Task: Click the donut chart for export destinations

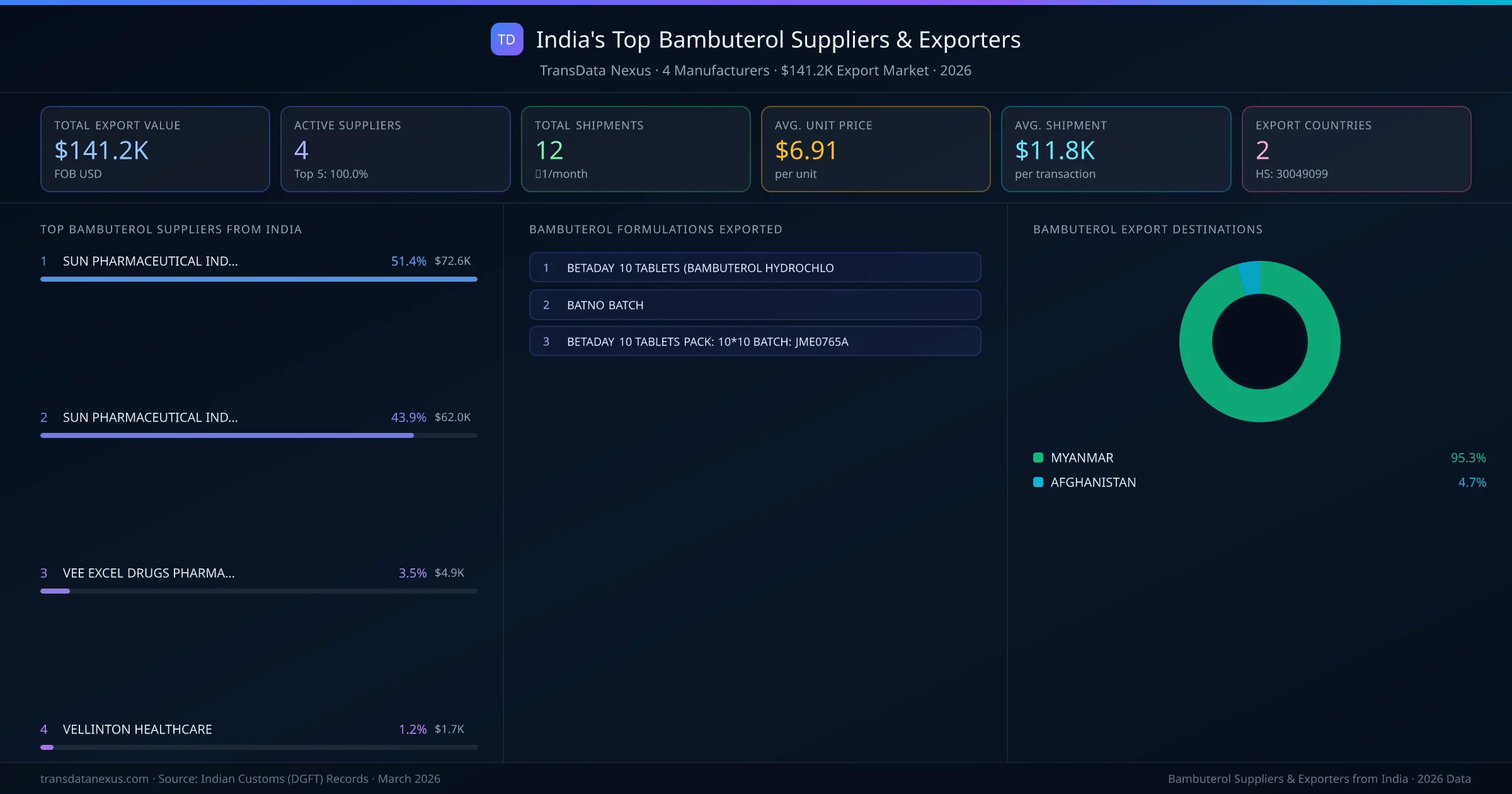Action: tap(1260, 342)
